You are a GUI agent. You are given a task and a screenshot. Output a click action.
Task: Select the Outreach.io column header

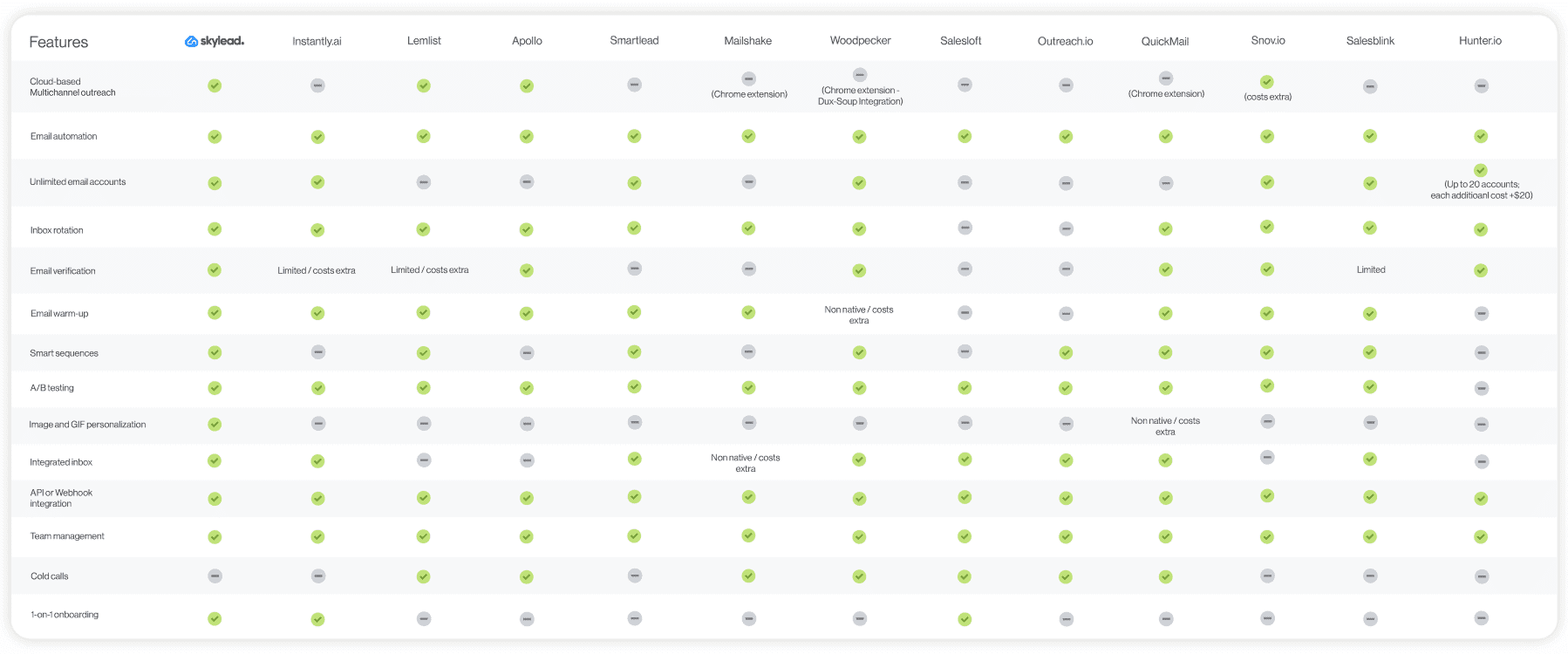click(1065, 41)
